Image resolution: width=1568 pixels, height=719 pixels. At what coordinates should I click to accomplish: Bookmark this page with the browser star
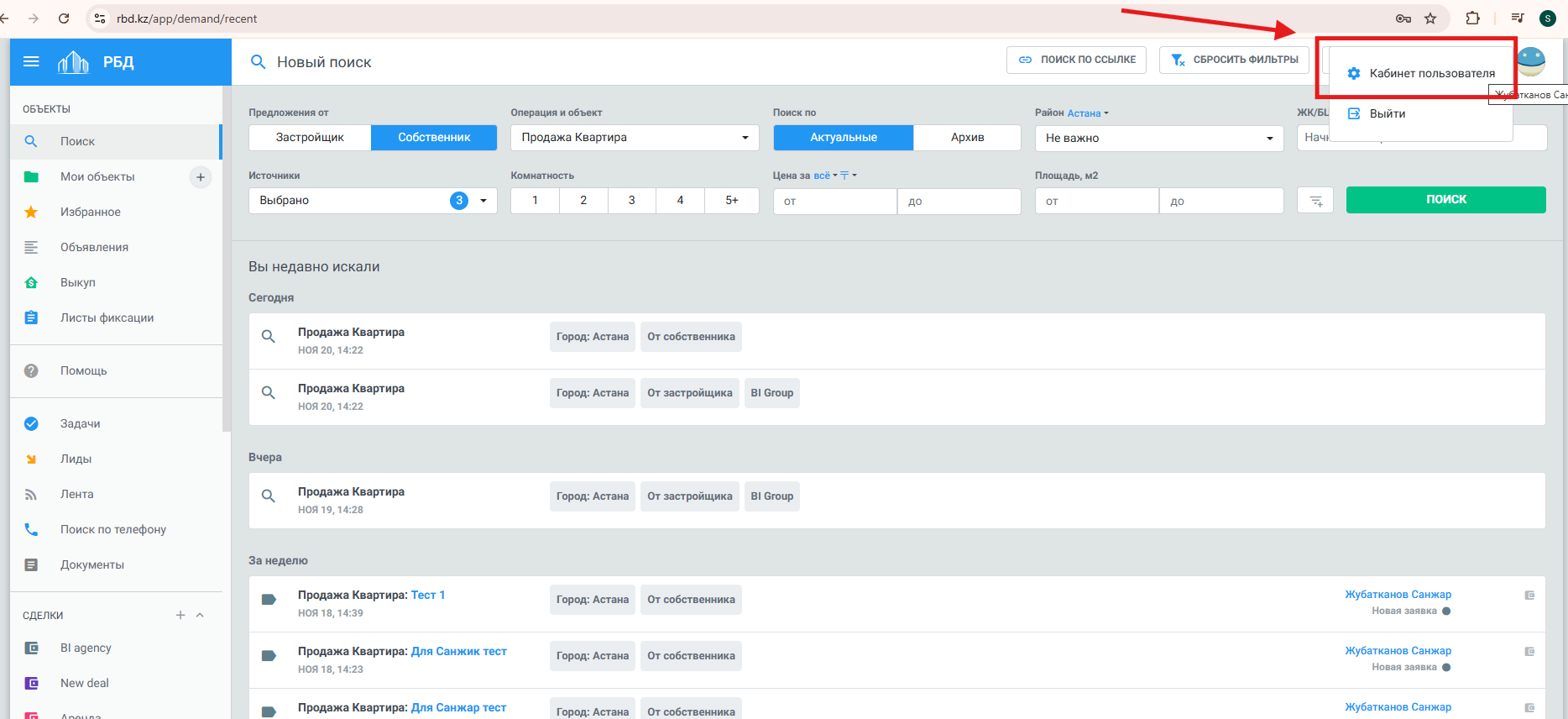(1430, 18)
